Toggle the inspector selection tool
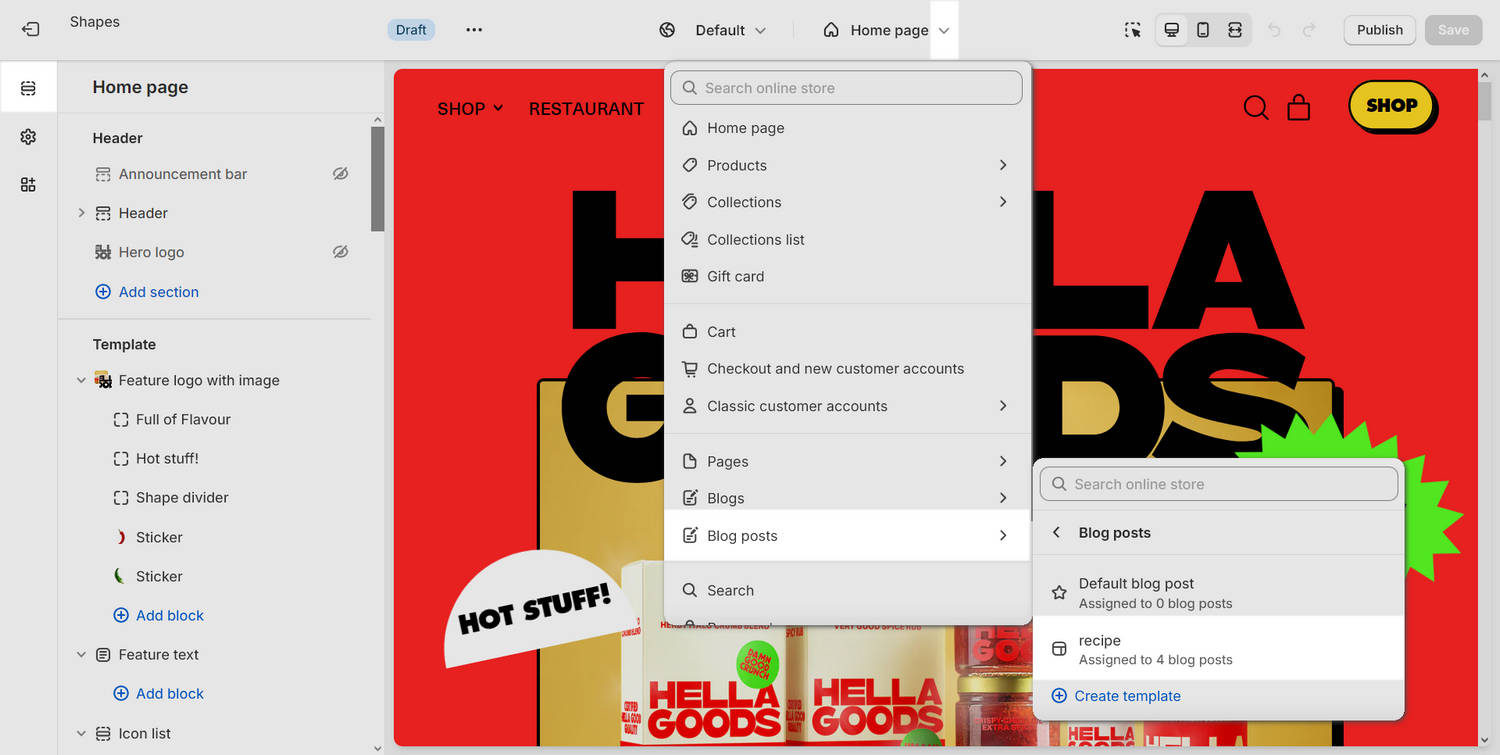Screen dimensions: 1500x755 coord(1133,30)
